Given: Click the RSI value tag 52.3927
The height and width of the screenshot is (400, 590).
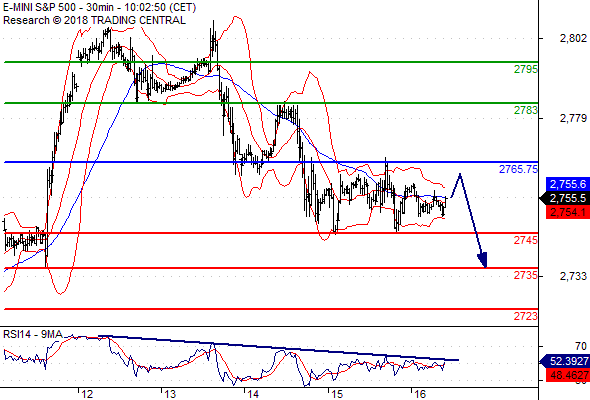Looking at the screenshot, I should pos(565,362).
